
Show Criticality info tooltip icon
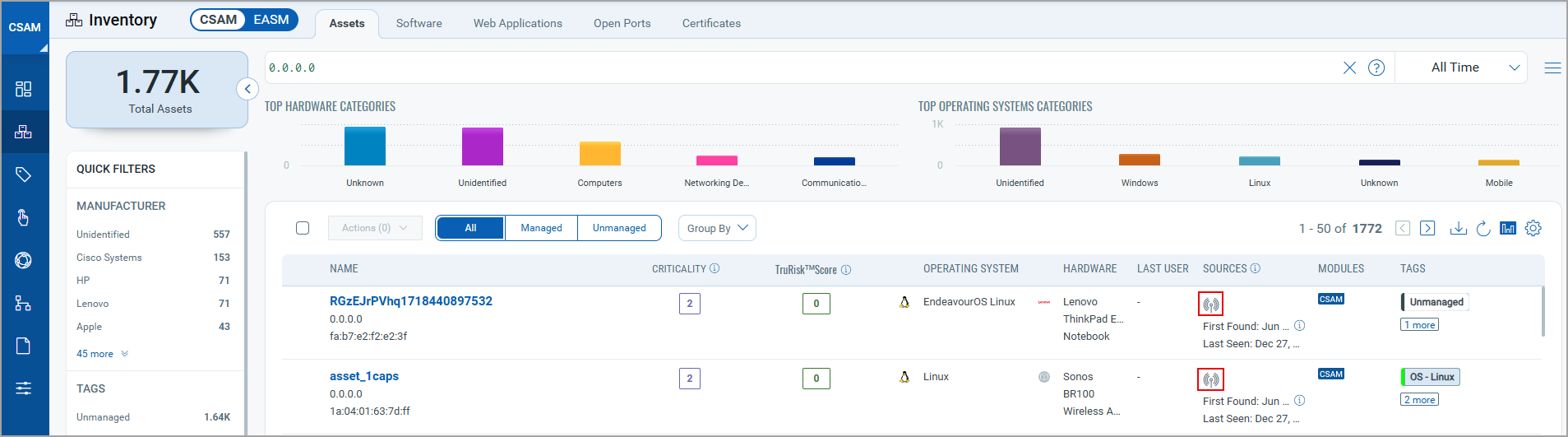[x=715, y=268]
